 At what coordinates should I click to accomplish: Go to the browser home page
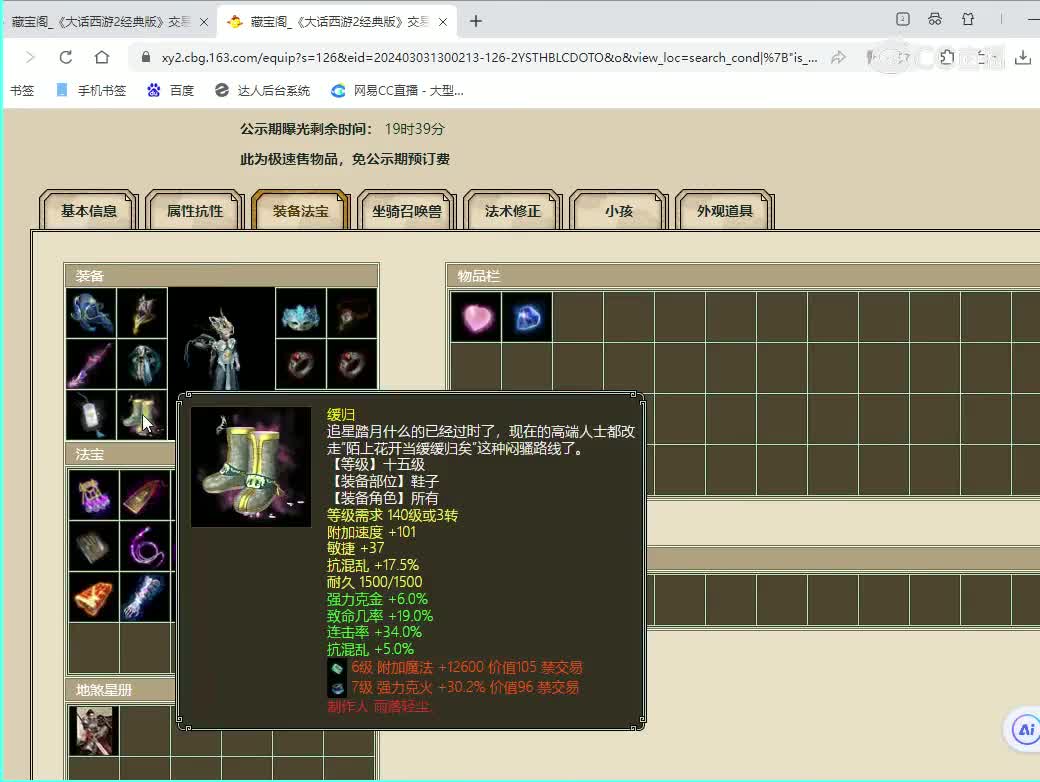102,57
